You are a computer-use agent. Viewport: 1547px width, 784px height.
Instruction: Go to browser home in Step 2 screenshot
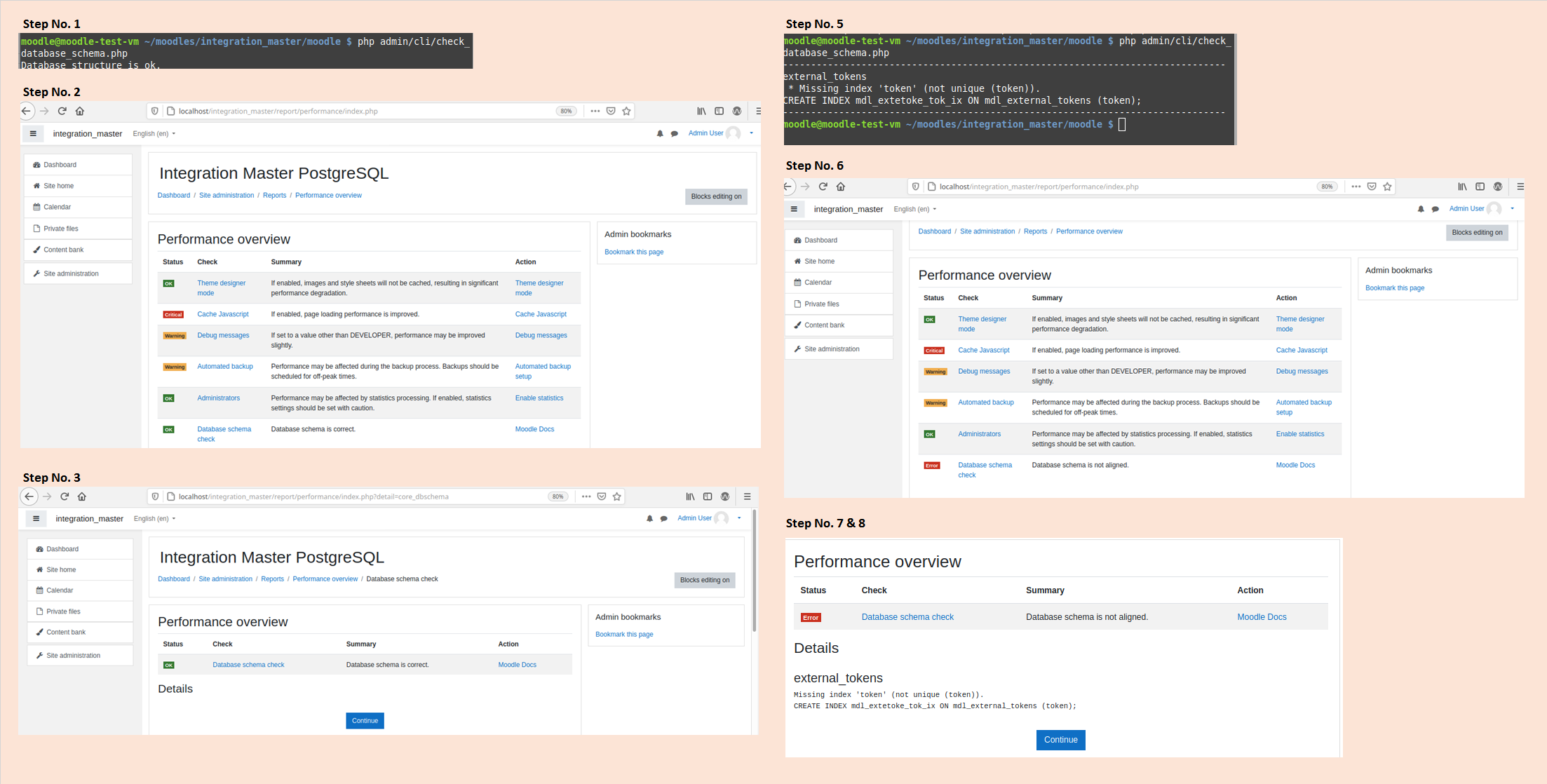point(80,111)
